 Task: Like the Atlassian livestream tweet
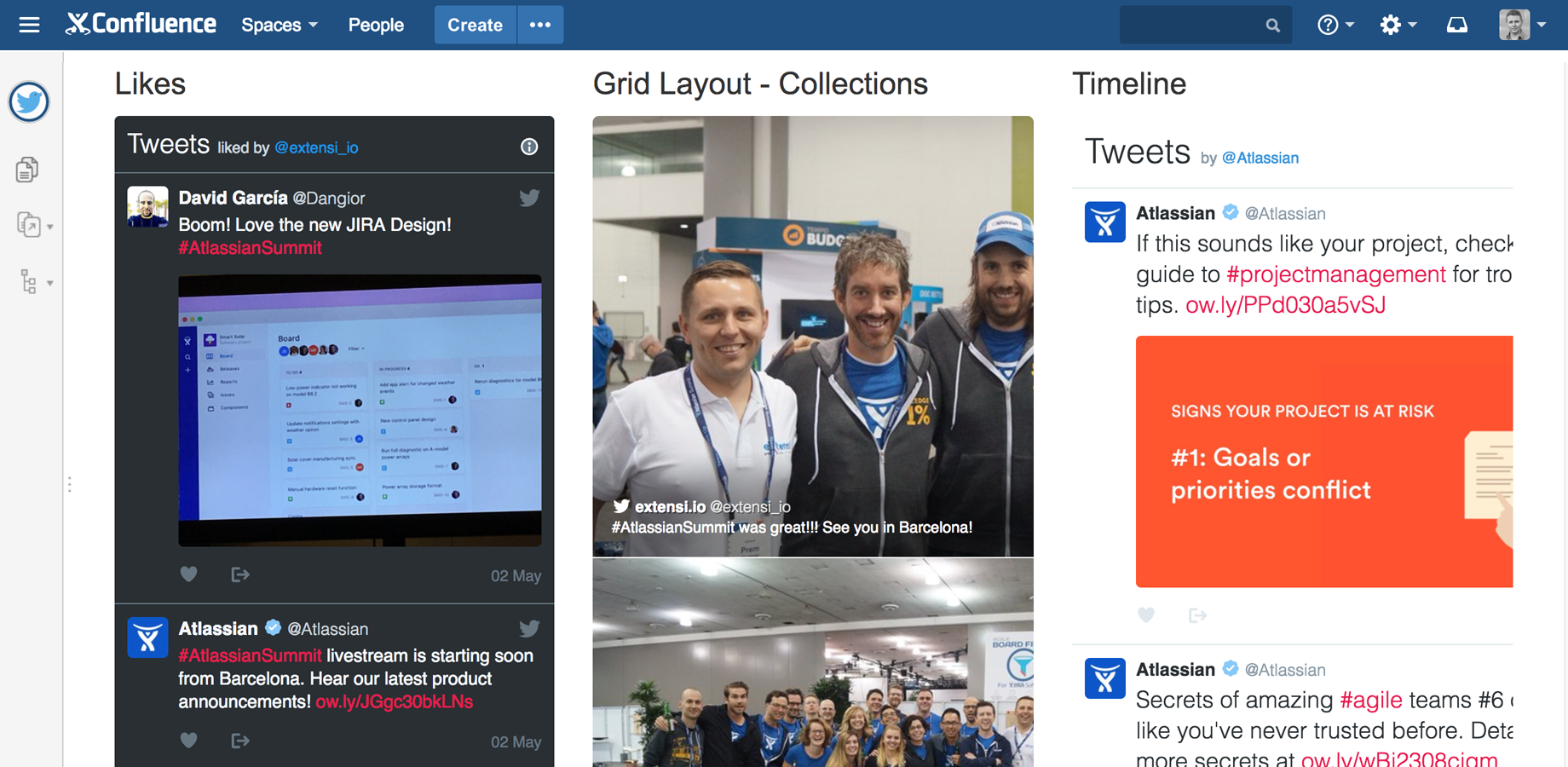pos(188,741)
